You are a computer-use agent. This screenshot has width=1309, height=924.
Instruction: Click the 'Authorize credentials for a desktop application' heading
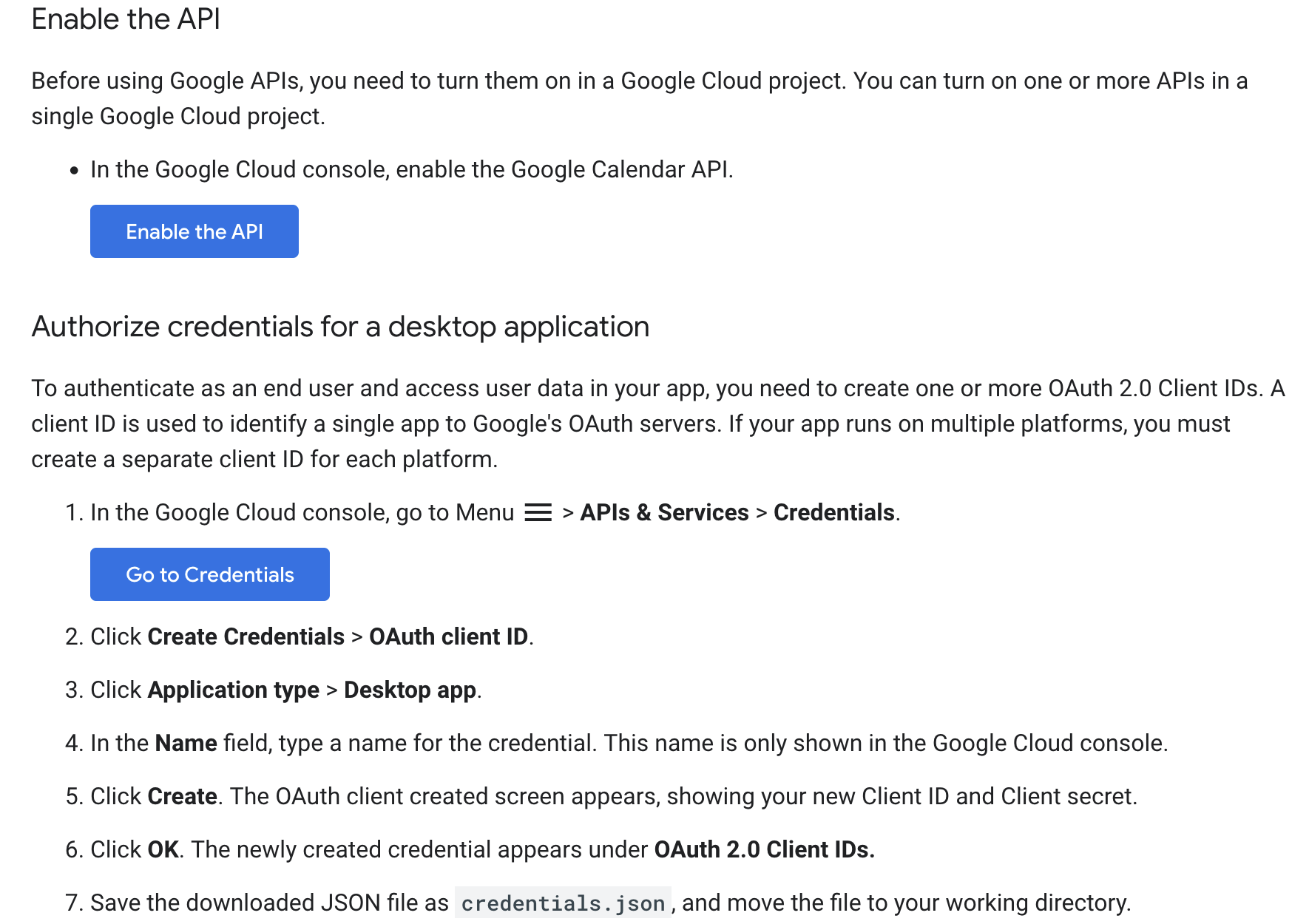340,327
